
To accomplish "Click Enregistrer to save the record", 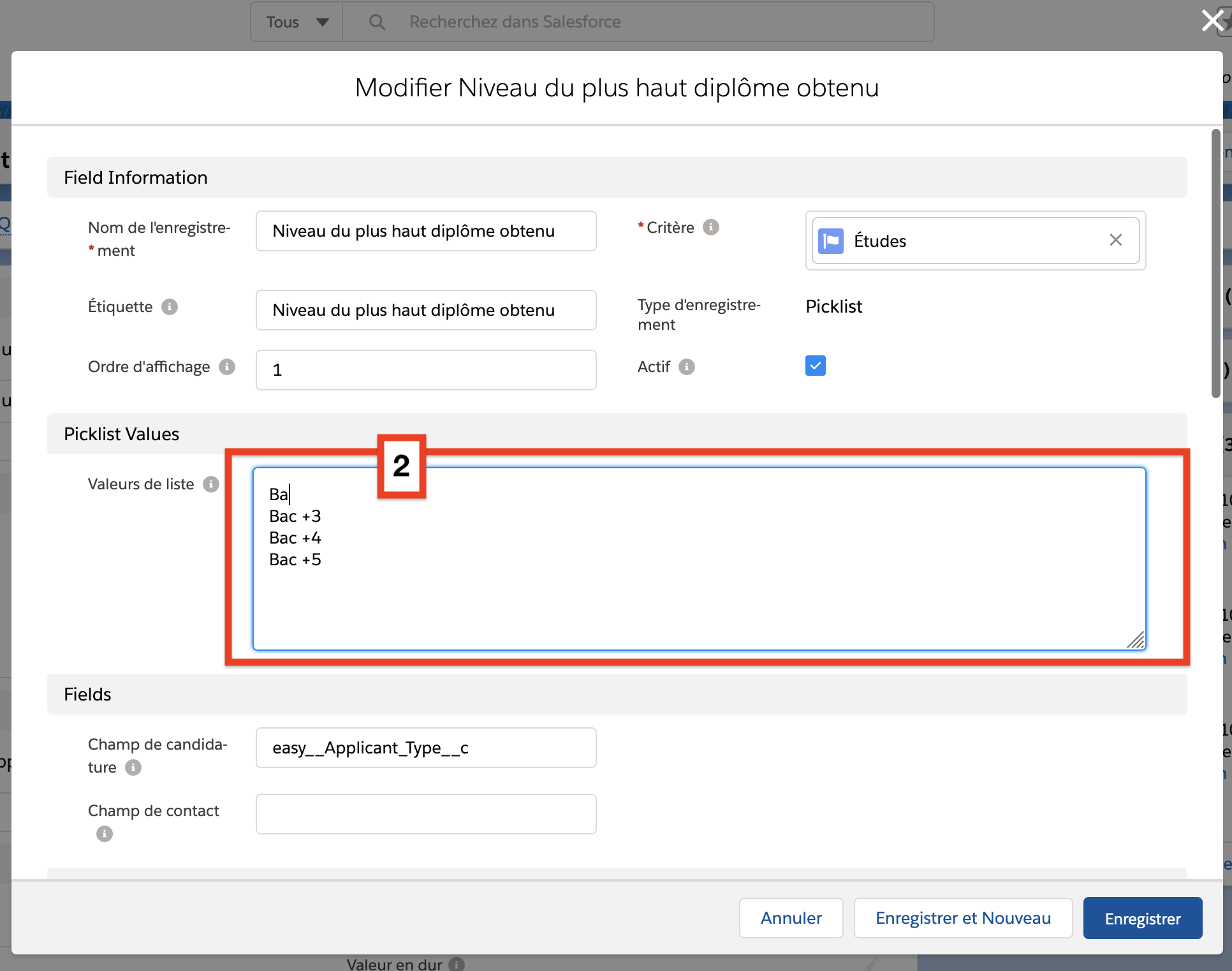I will tap(1142, 919).
